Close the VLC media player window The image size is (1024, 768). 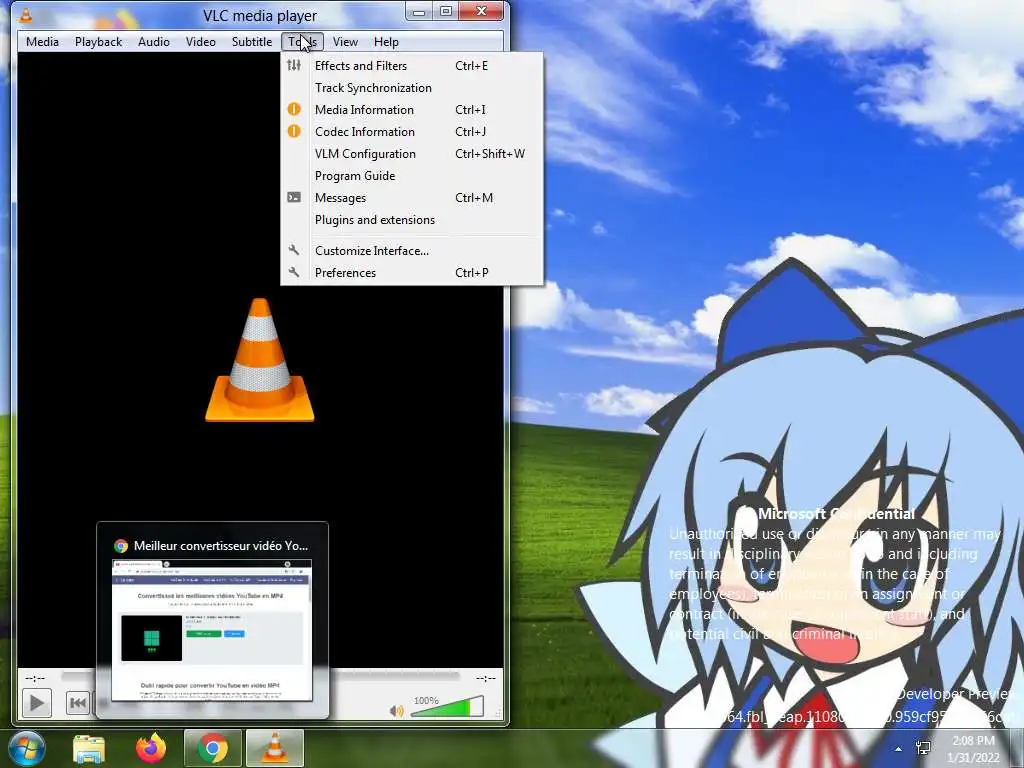coord(482,11)
